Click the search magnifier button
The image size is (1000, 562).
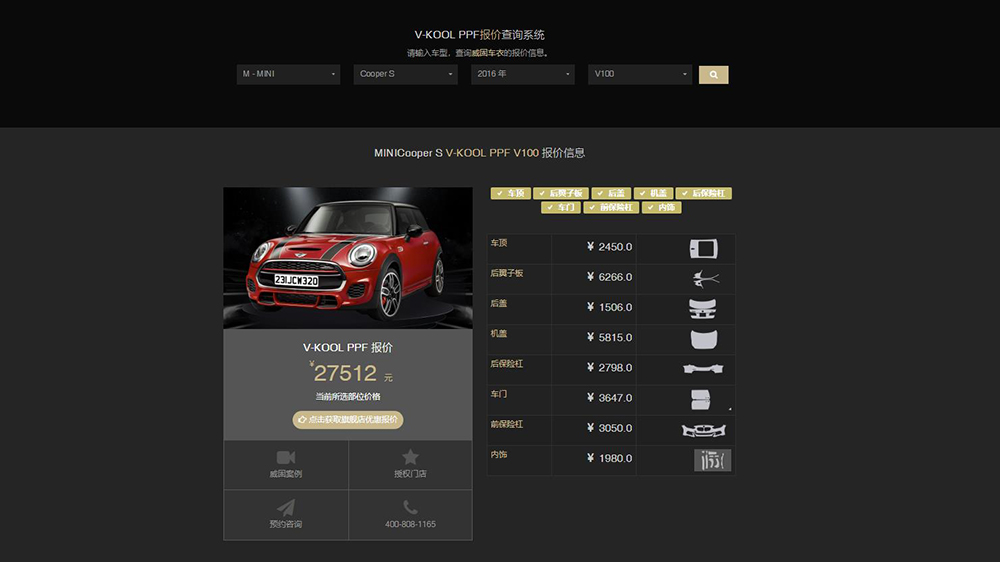713,75
